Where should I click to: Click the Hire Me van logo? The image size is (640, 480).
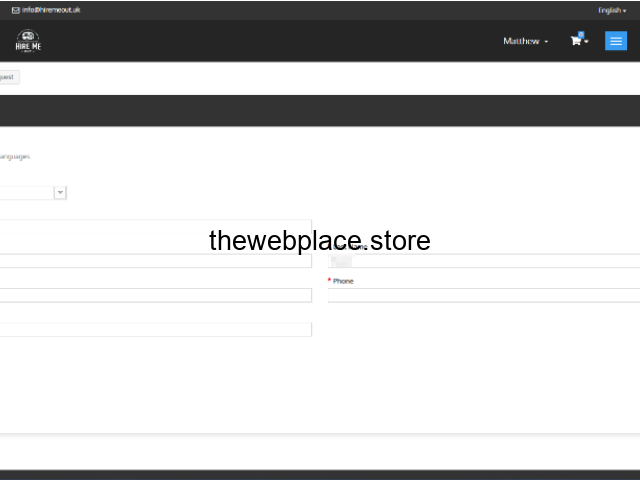pos(28,41)
